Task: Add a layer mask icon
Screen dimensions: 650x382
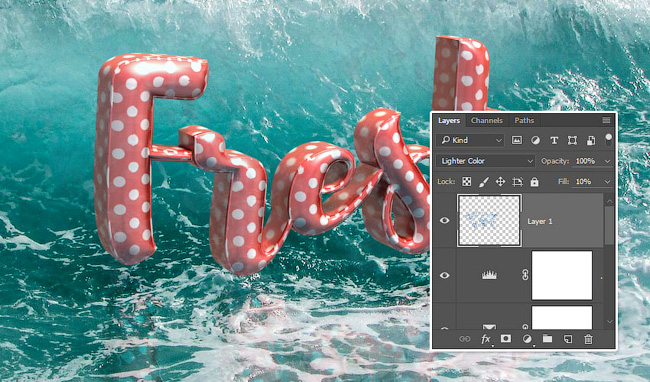Action: point(506,339)
